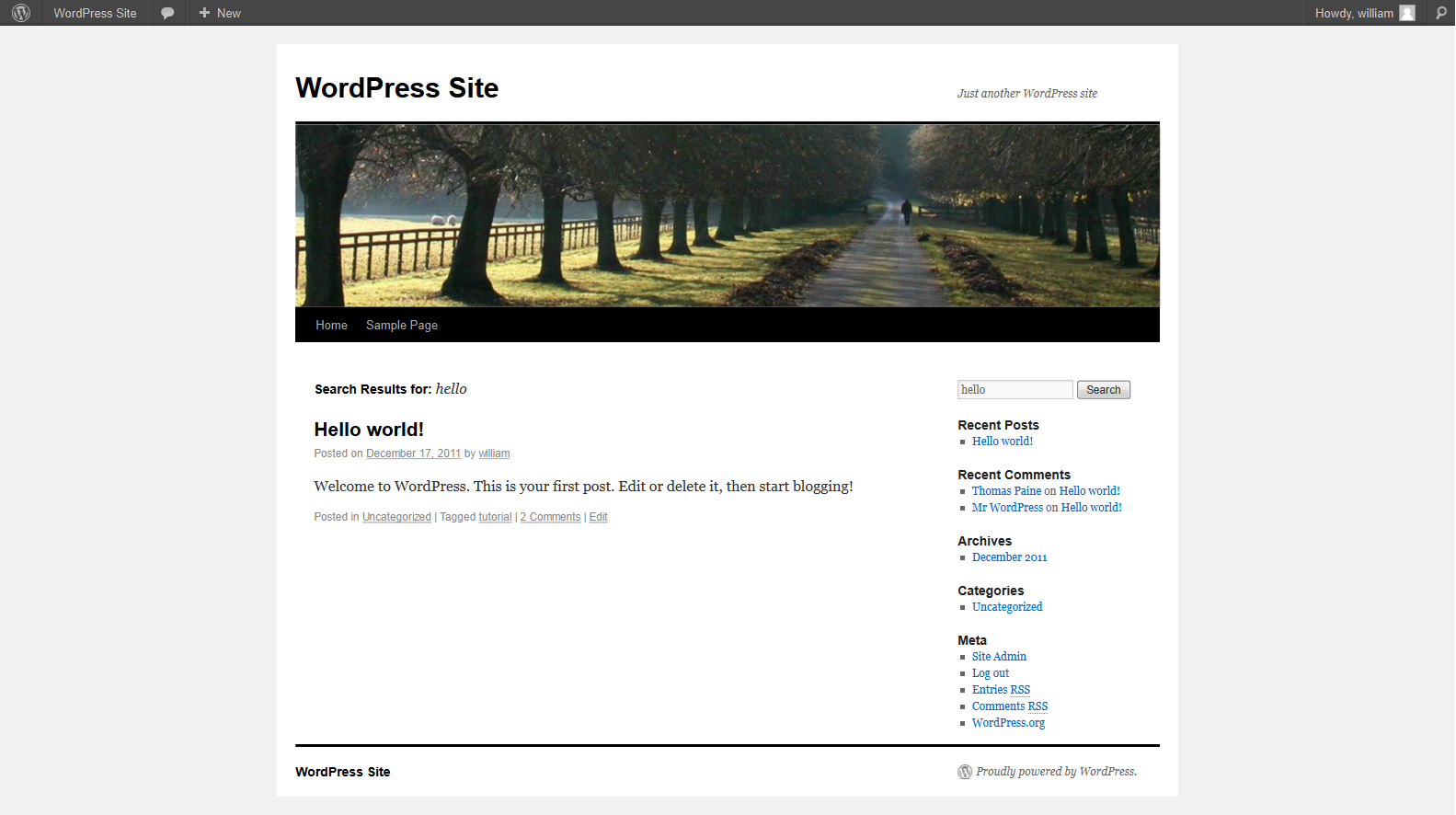1456x815 pixels.
Task: Open the Hello world! post title
Action: click(369, 430)
